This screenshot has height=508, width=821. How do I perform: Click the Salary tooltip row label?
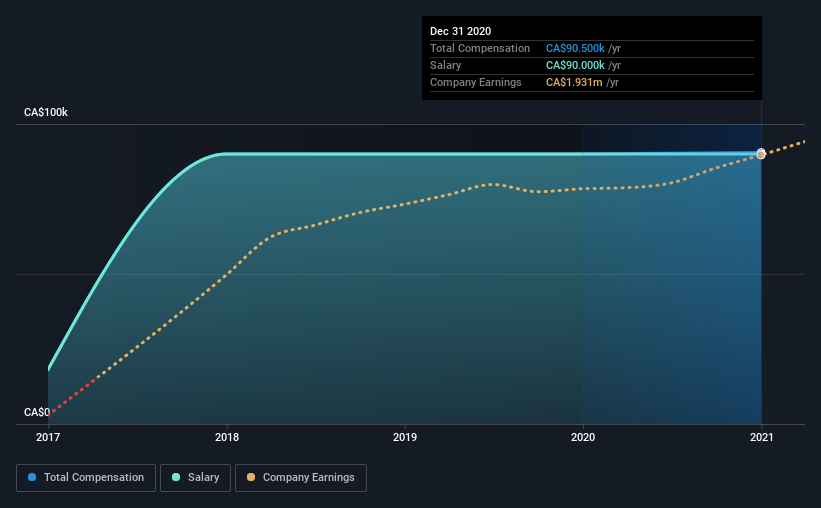(446, 65)
